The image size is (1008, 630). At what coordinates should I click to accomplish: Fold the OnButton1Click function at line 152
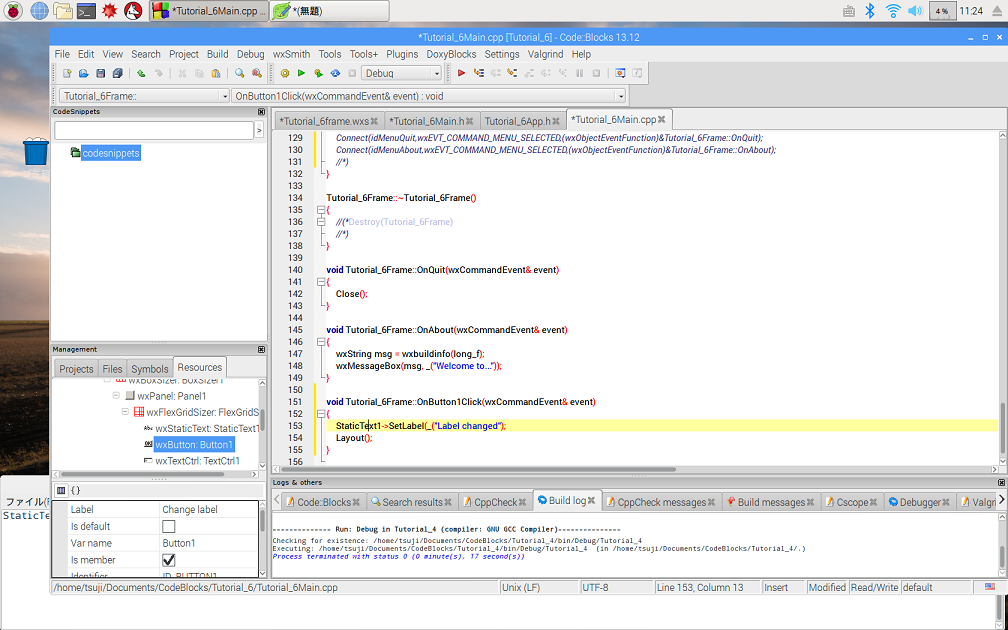(x=321, y=414)
